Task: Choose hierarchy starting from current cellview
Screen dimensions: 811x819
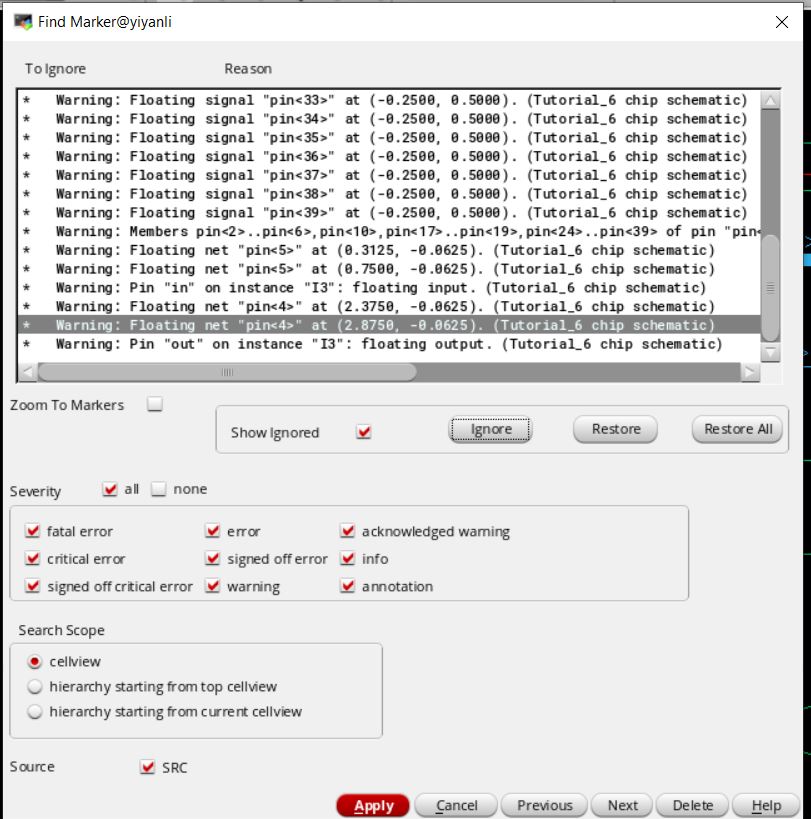Action: click(36, 712)
